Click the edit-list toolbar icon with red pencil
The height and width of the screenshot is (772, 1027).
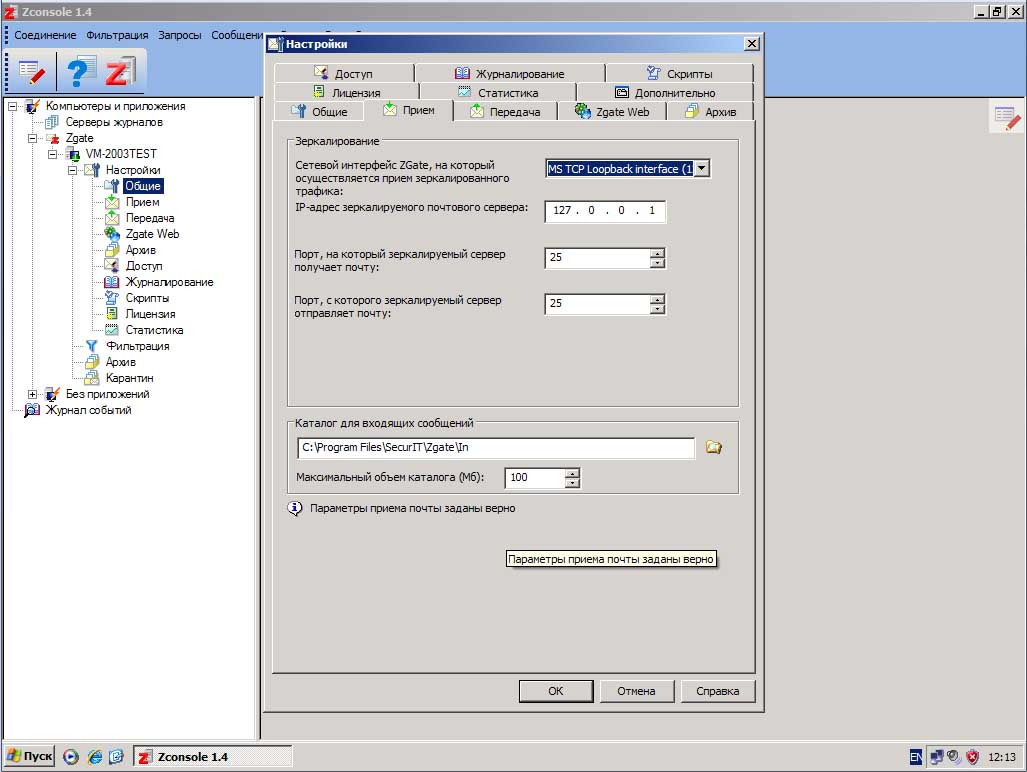tap(31, 71)
